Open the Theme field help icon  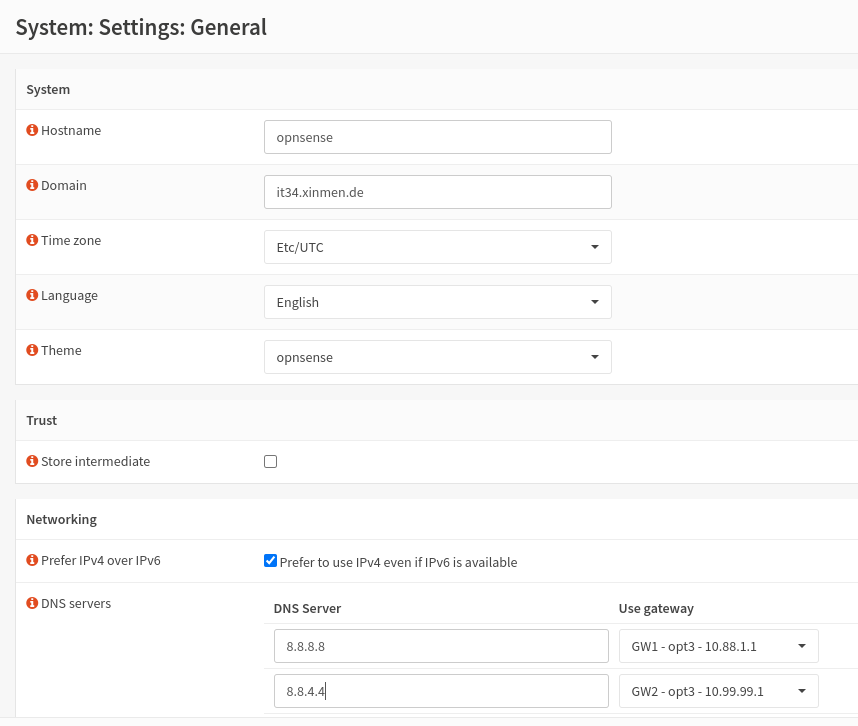33,350
